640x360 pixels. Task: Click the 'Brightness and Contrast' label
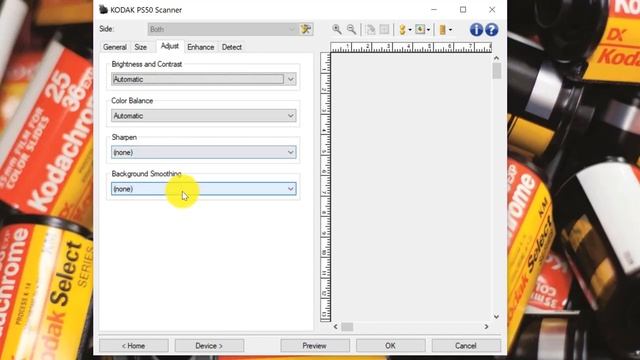point(147,64)
